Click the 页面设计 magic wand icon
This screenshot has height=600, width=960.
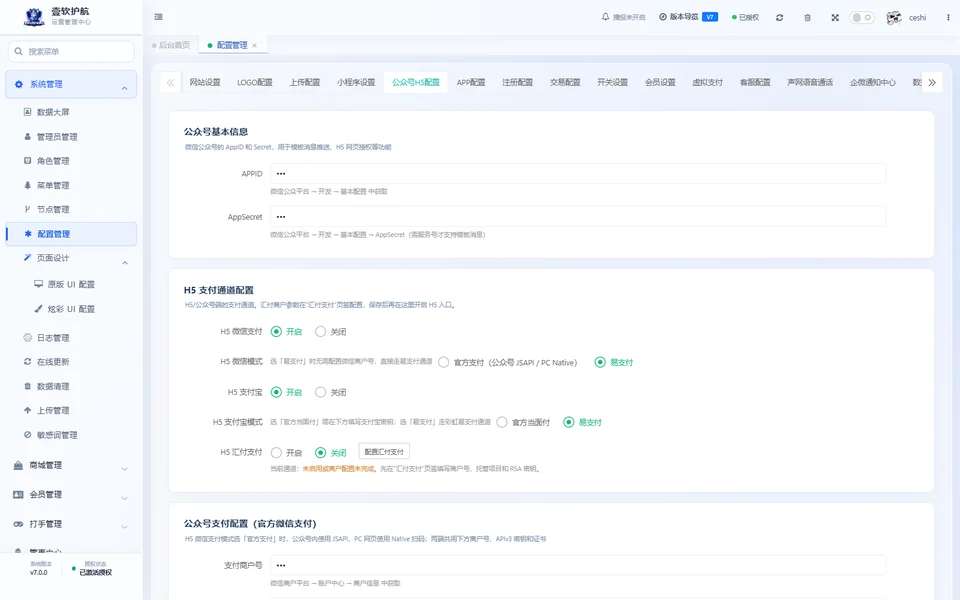coord(27,258)
